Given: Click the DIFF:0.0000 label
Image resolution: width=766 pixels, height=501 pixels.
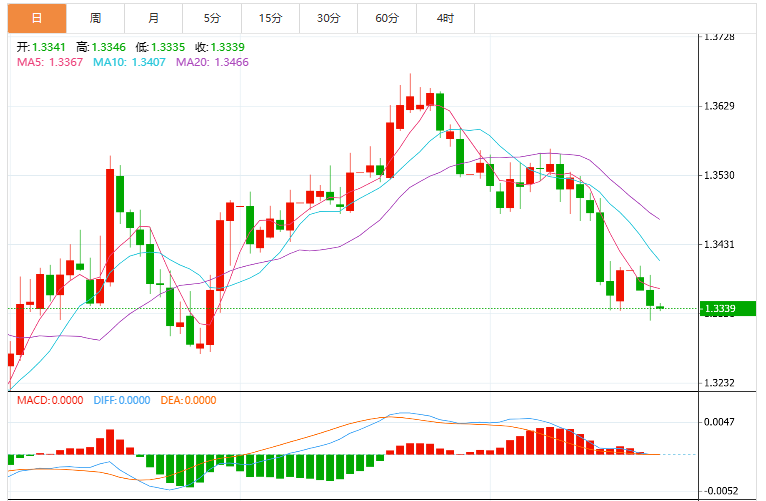Looking at the screenshot, I should coord(122,400).
